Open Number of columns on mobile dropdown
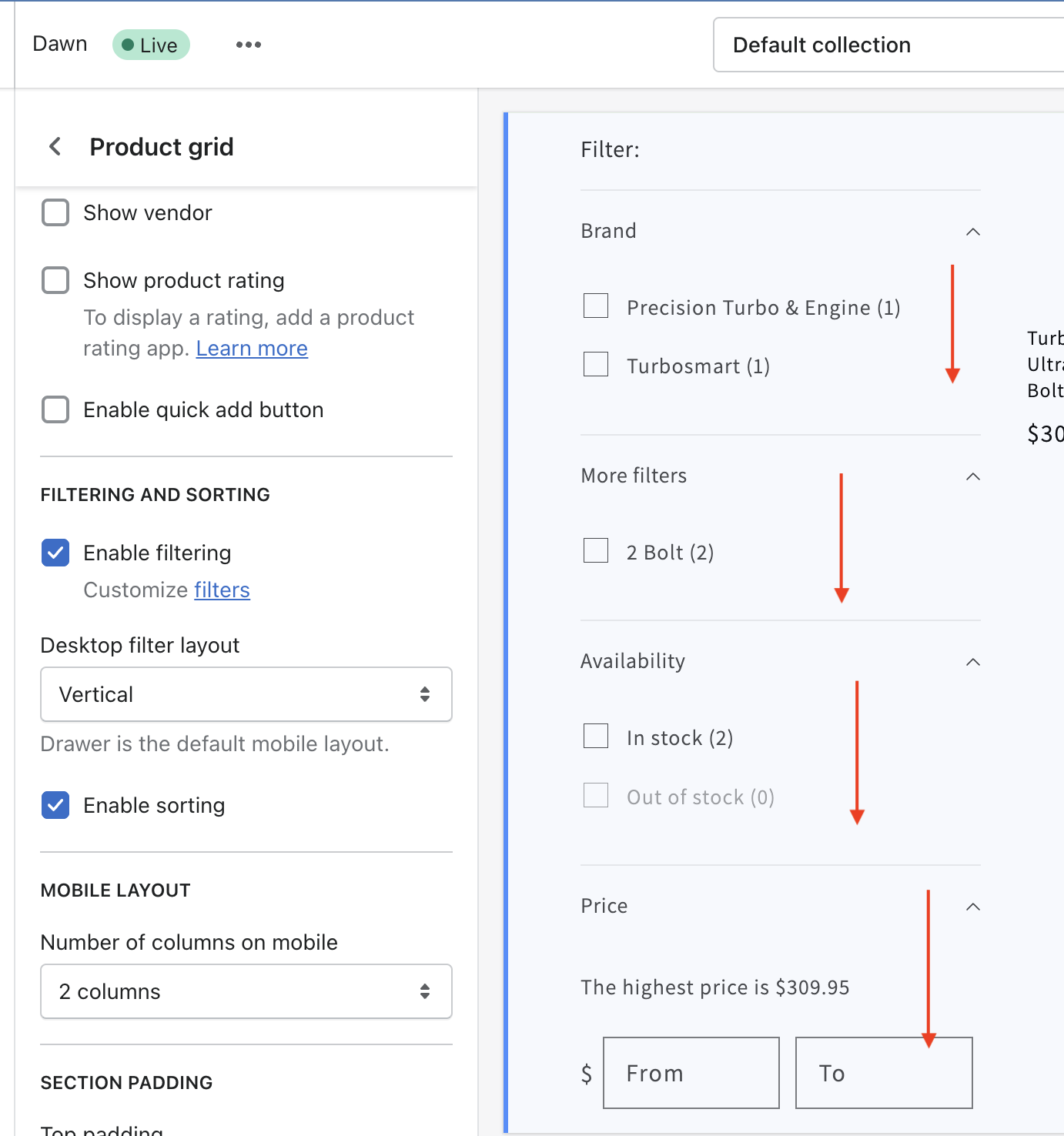Viewport: 1064px width, 1136px height. 246,991
